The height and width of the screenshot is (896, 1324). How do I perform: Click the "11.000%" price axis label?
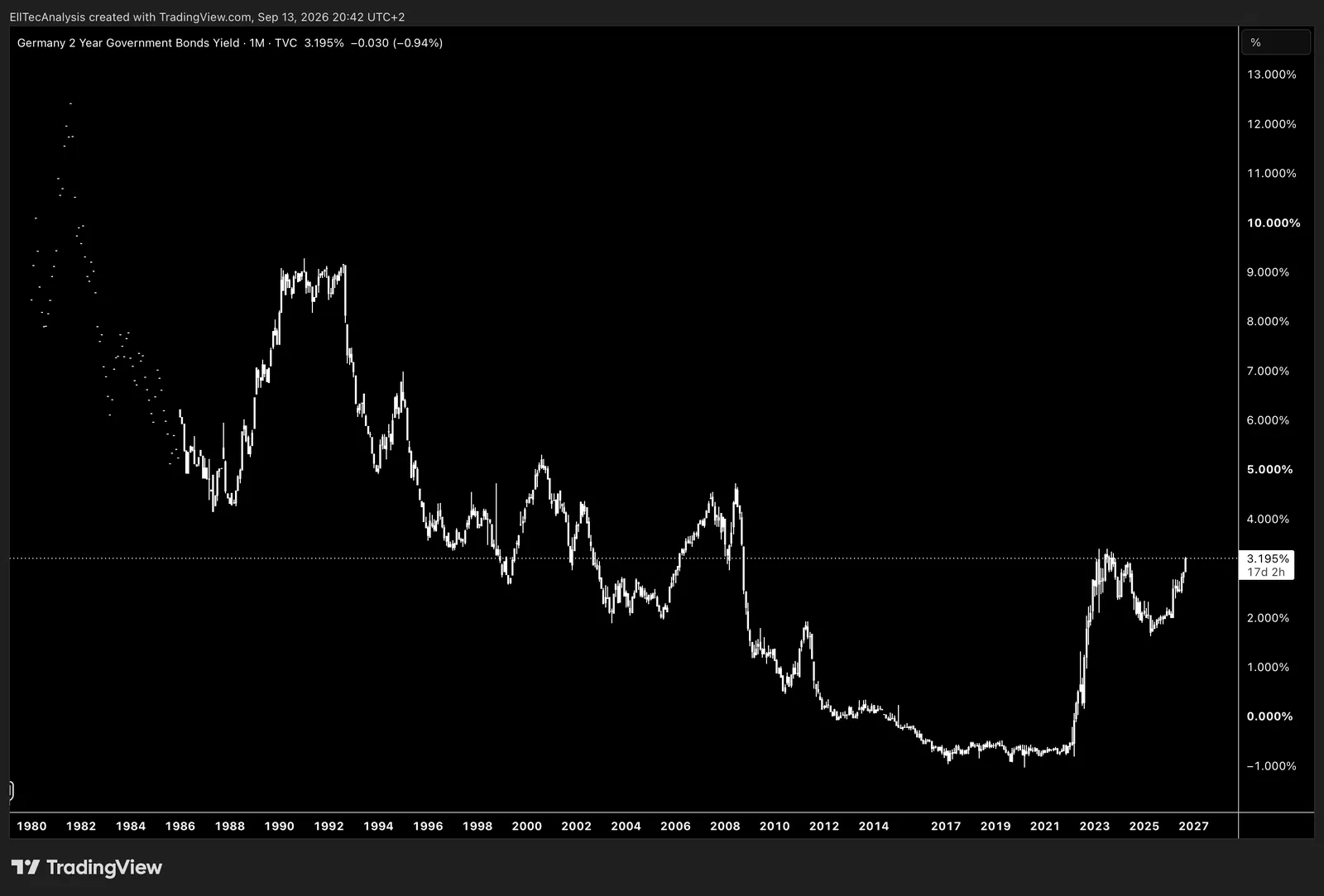click(1272, 174)
